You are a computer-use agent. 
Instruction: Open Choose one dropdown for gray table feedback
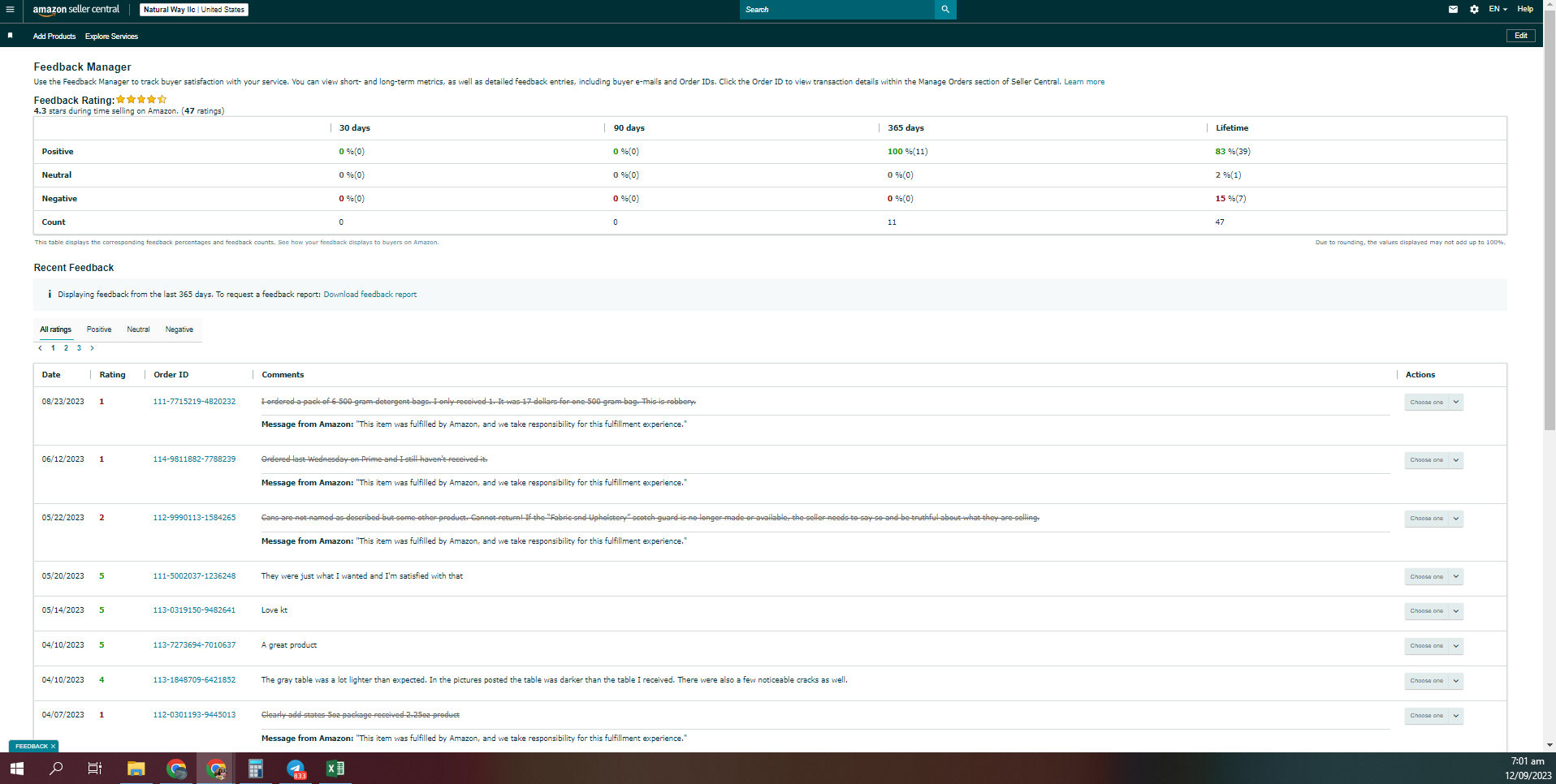click(x=1433, y=681)
